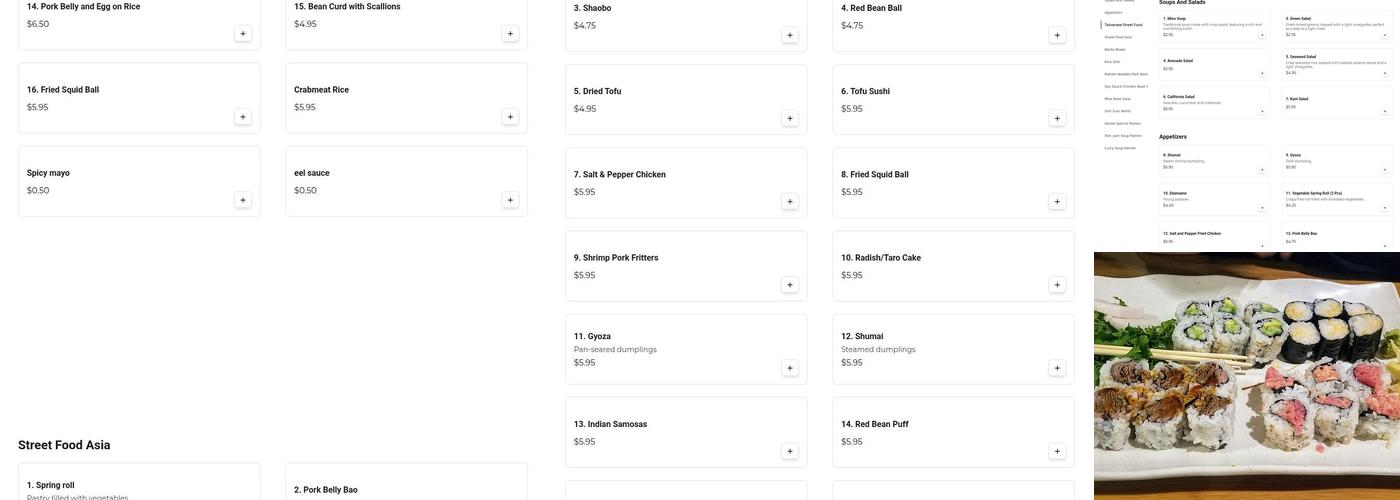Add Red Bean Puff to cart
The width and height of the screenshot is (1400, 500).
coord(1057,451)
